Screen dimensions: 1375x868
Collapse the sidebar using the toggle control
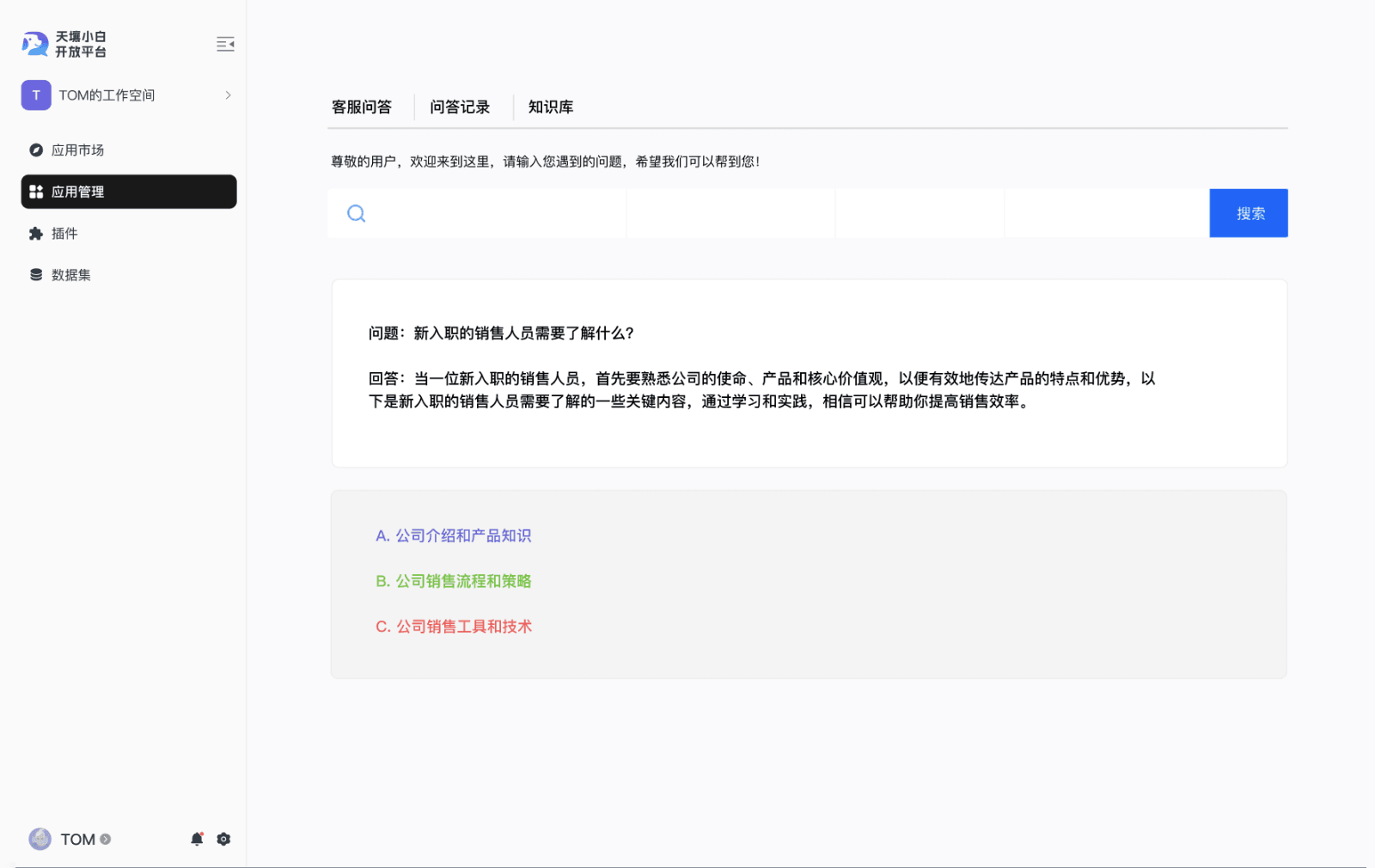click(225, 44)
